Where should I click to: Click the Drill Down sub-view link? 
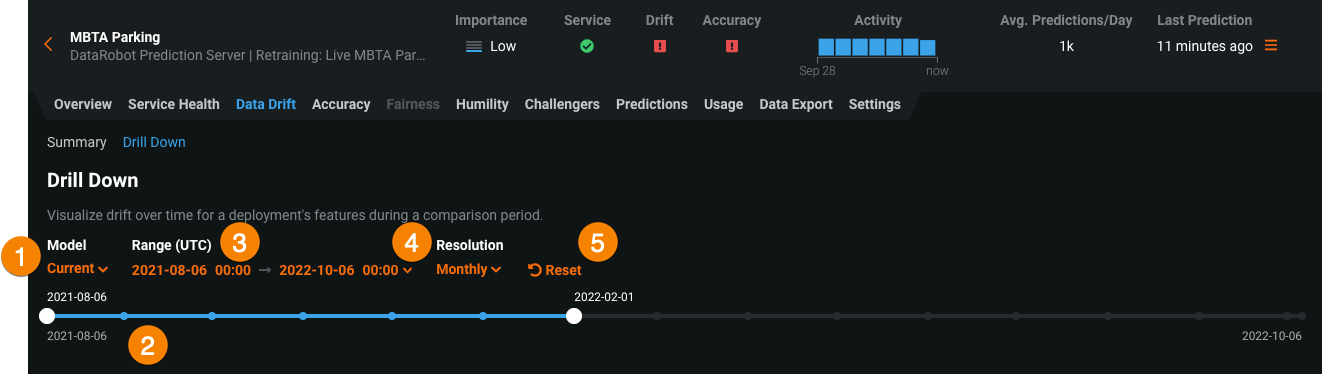pyautogui.click(x=154, y=142)
